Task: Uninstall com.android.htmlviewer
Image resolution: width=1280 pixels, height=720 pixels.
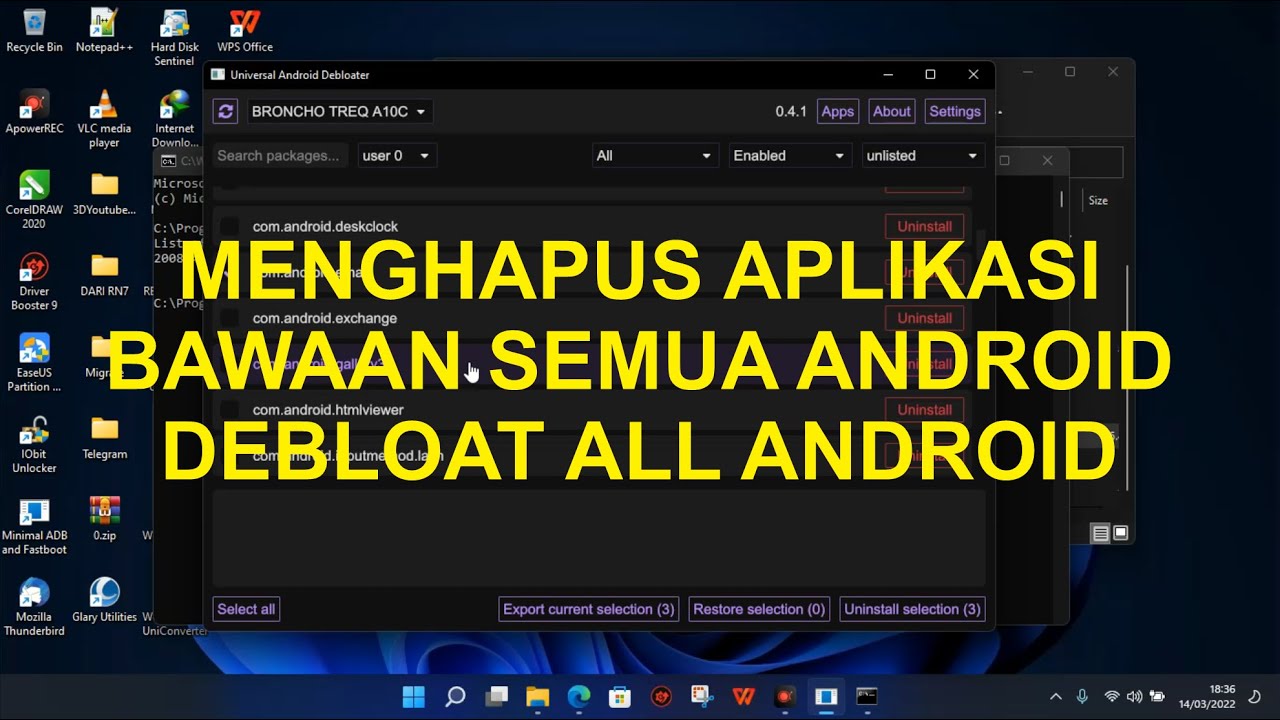Action: (x=925, y=410)
